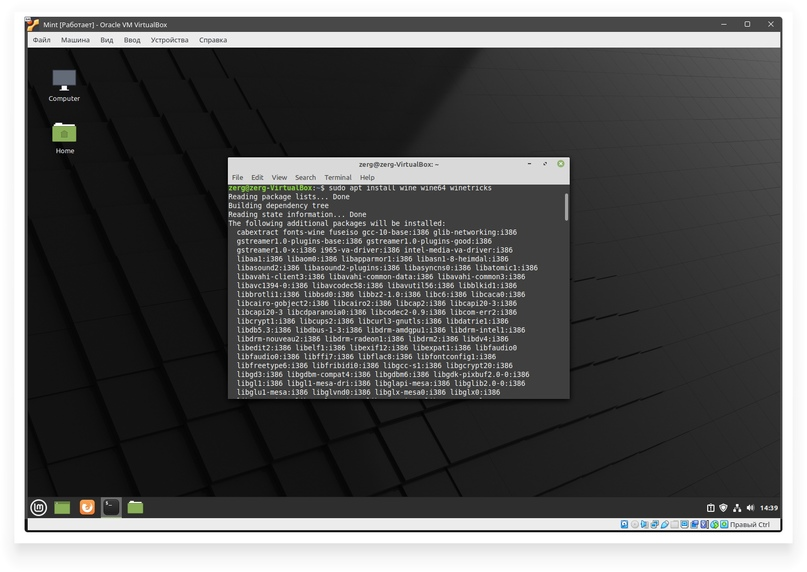Open the network connections tray icon

click(737, 508)
